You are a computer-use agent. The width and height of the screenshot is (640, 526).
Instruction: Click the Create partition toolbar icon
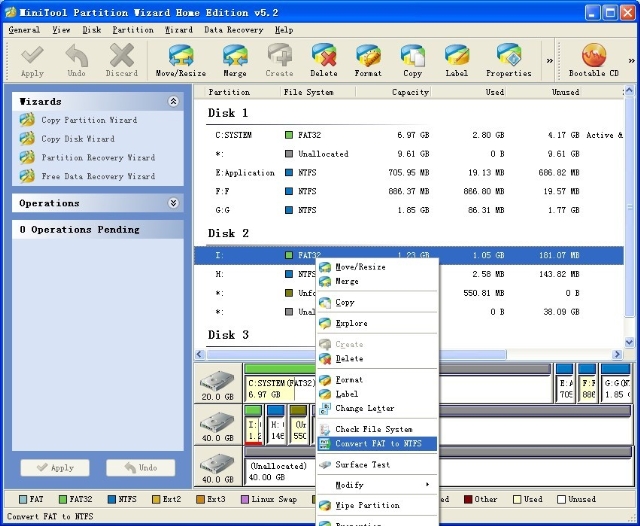point(279,61)
